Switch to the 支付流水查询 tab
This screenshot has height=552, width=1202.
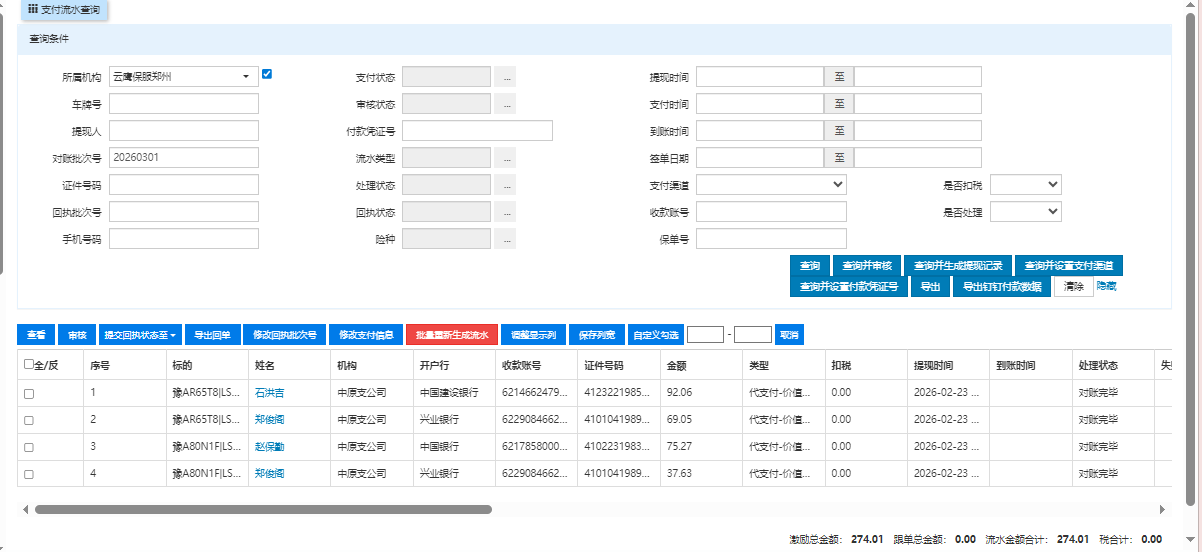(x=63, y=9)
